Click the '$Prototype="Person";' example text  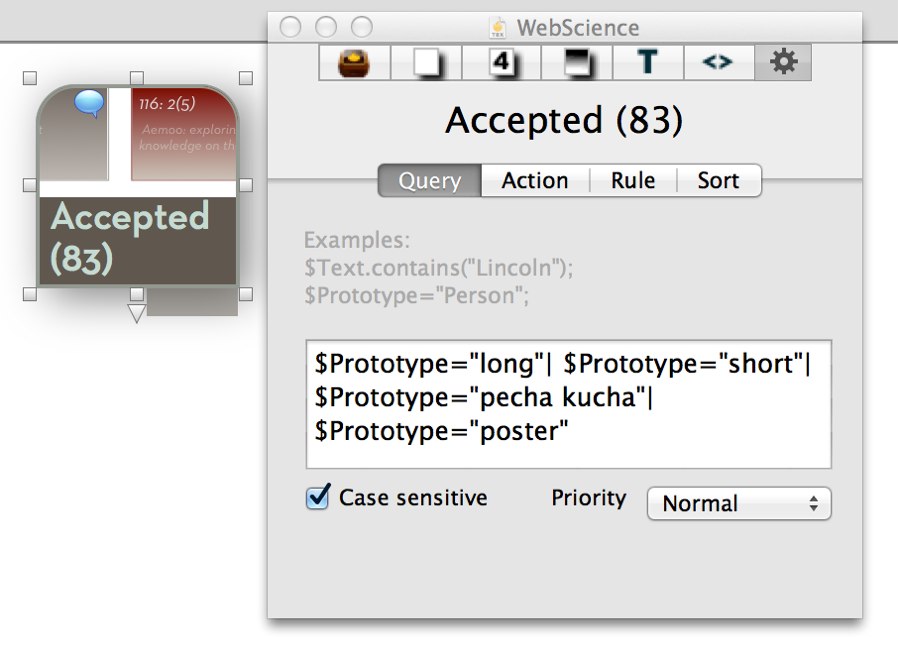coord(416,296)
